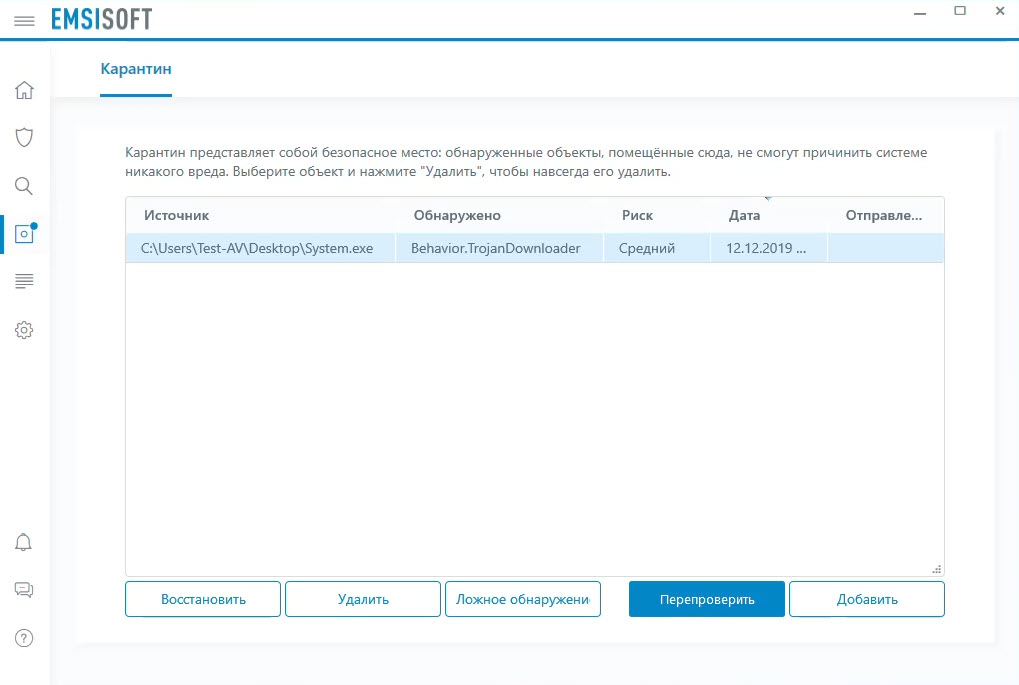This screenshot has width=1019, height=685.
Task: Open the Help question mark icon
Action: tap(24, 638)
